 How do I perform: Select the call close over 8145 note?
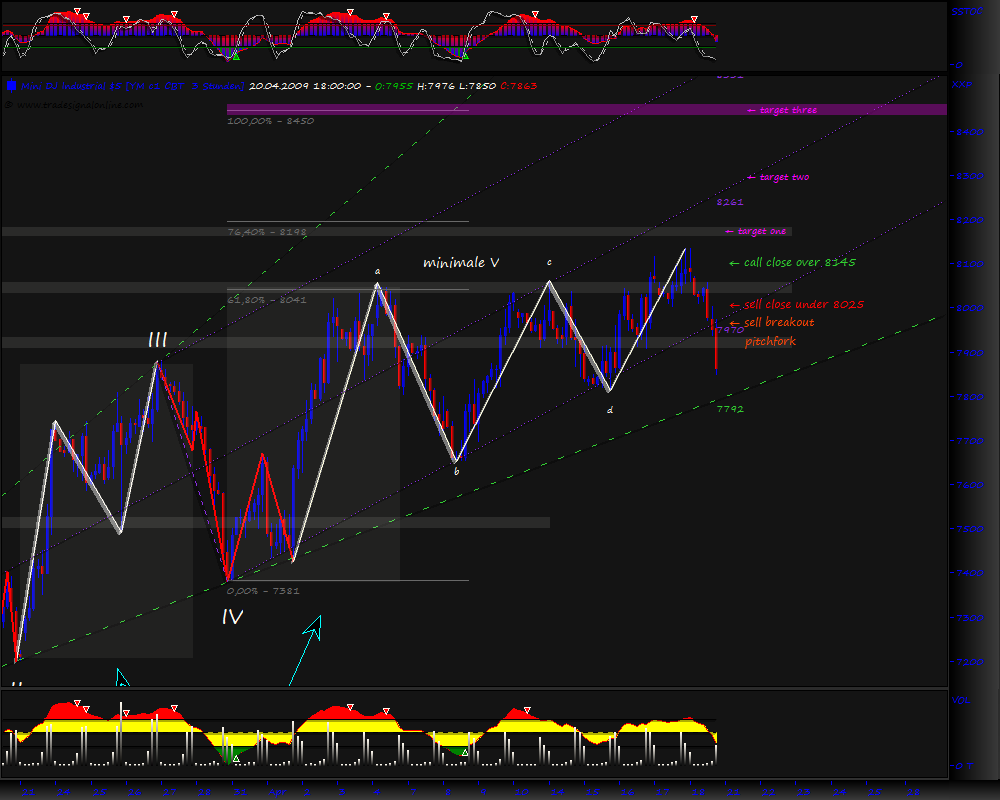[792, 262]
